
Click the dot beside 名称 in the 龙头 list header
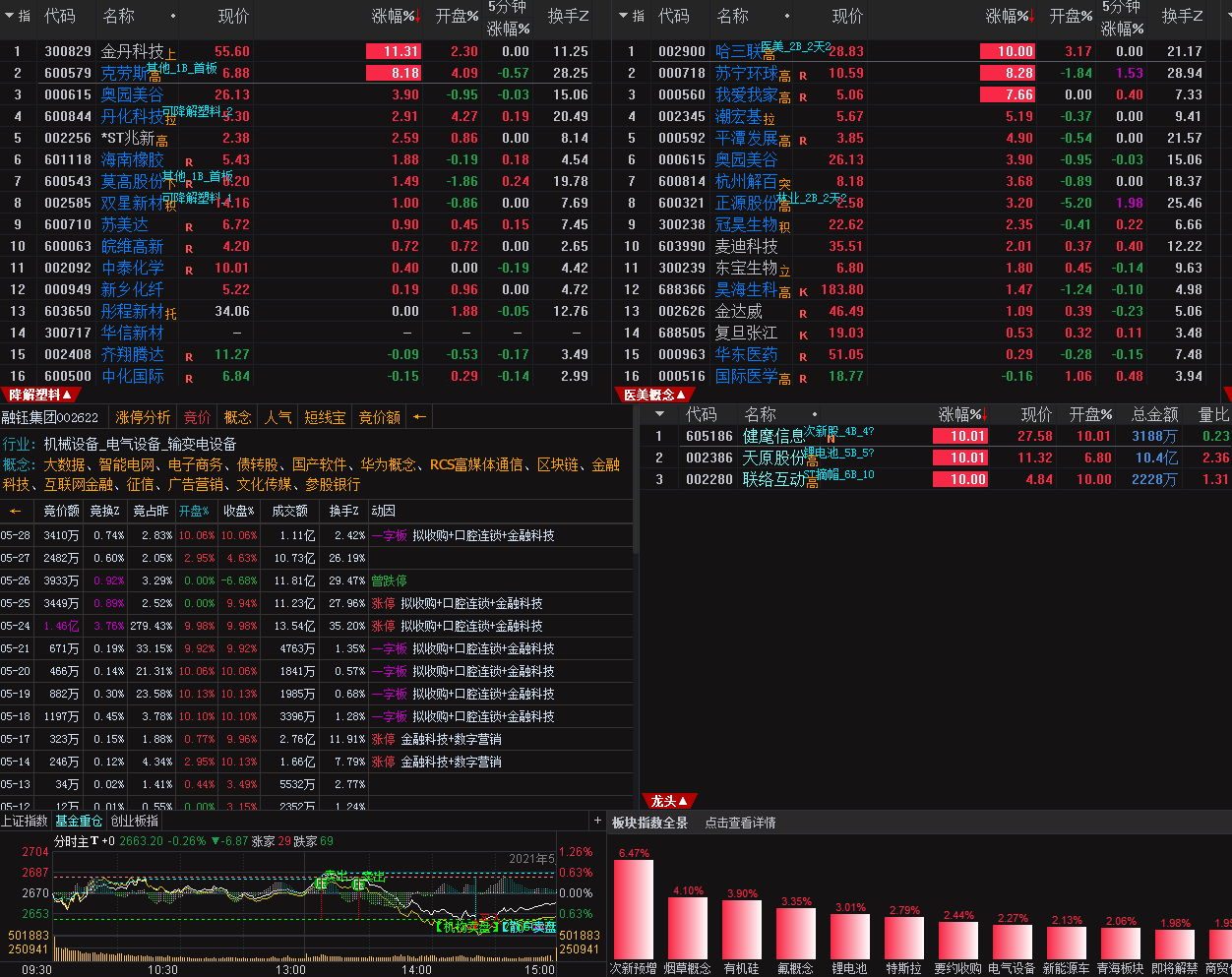(815, 414)
